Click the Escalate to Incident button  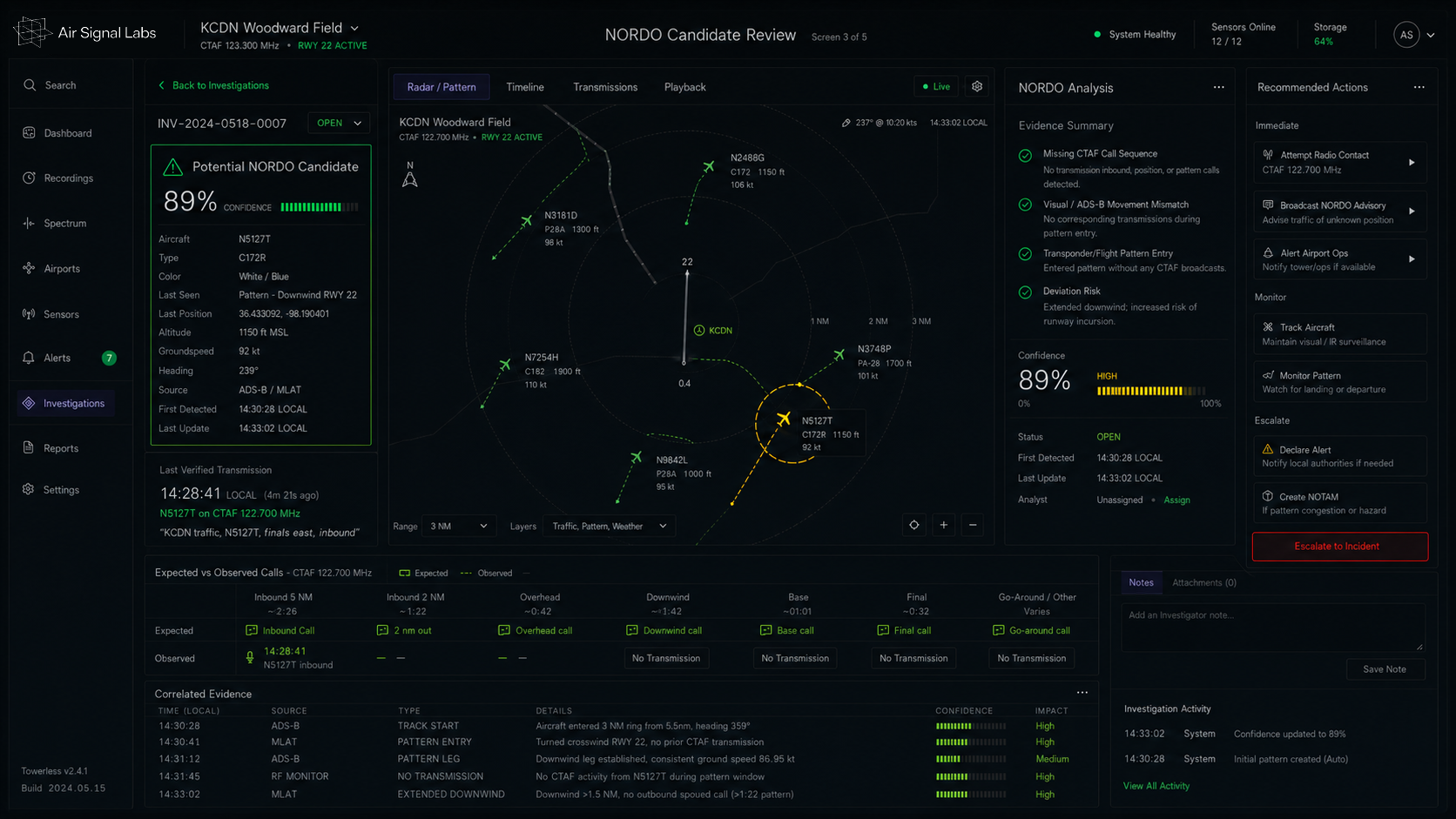[x=1340, y=547]
